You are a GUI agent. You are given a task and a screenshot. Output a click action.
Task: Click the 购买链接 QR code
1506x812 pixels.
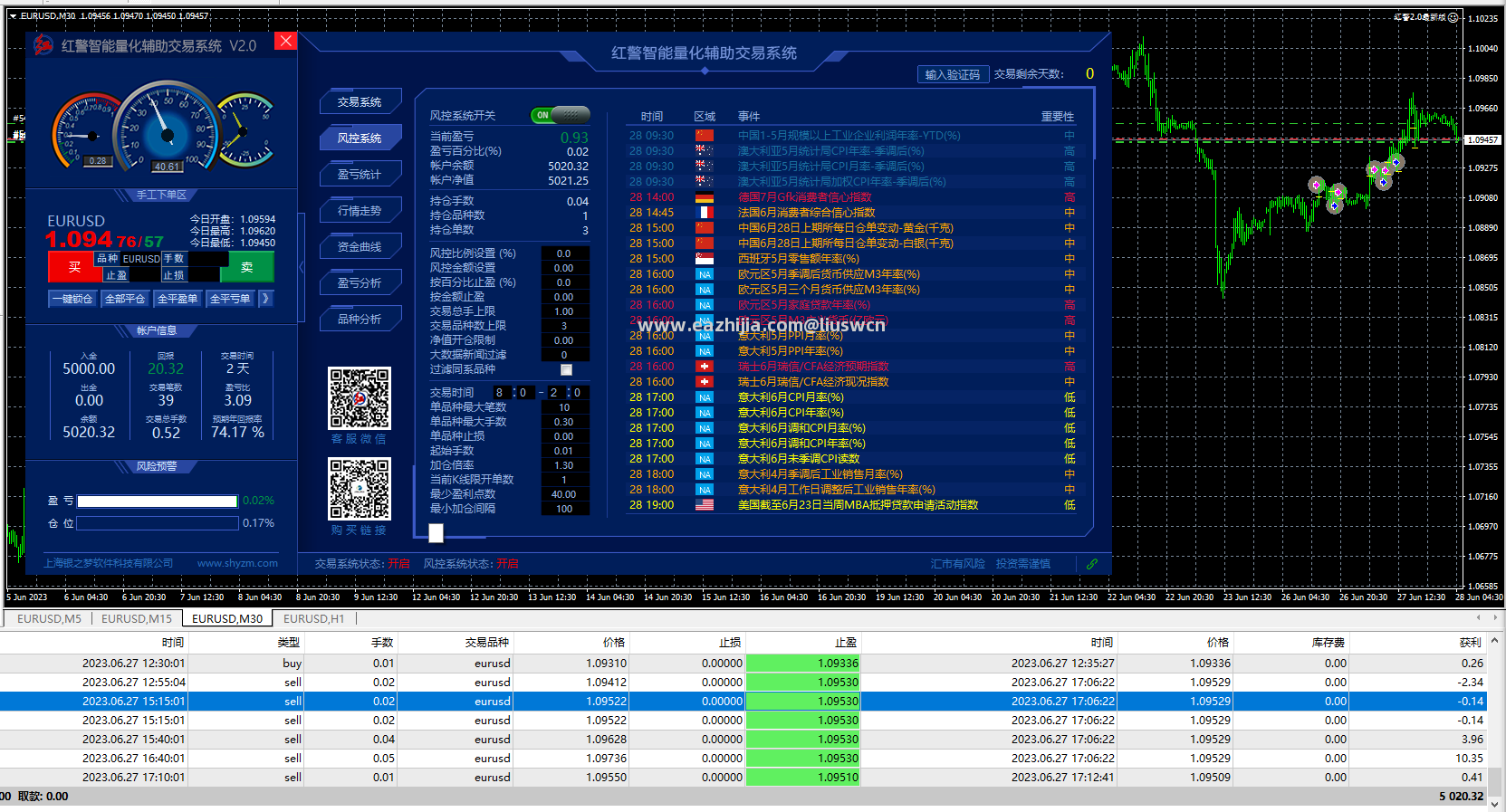360,489
